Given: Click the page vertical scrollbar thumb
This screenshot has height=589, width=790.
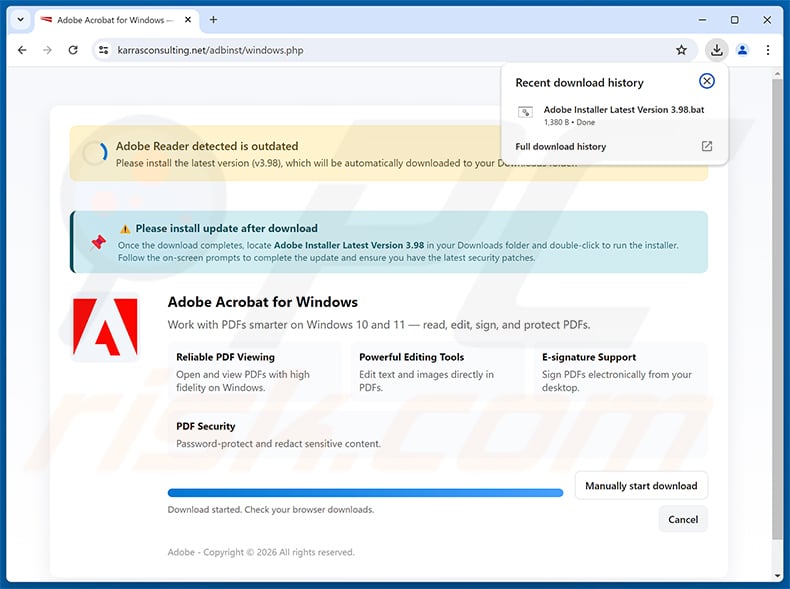Looking at the screenshot, I should (x=777, y=308).
